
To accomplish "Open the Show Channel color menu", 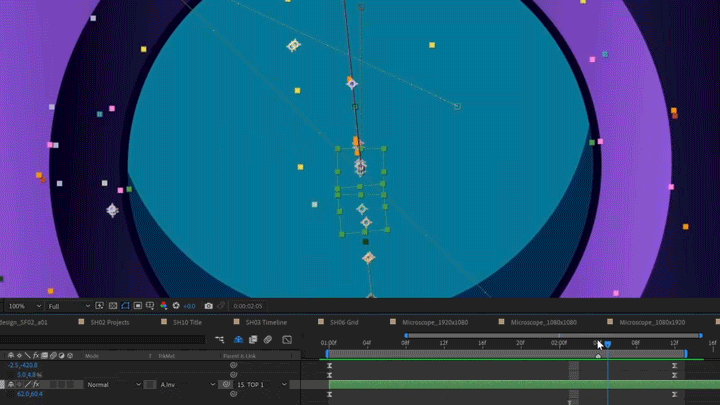I will coord(163,306).
